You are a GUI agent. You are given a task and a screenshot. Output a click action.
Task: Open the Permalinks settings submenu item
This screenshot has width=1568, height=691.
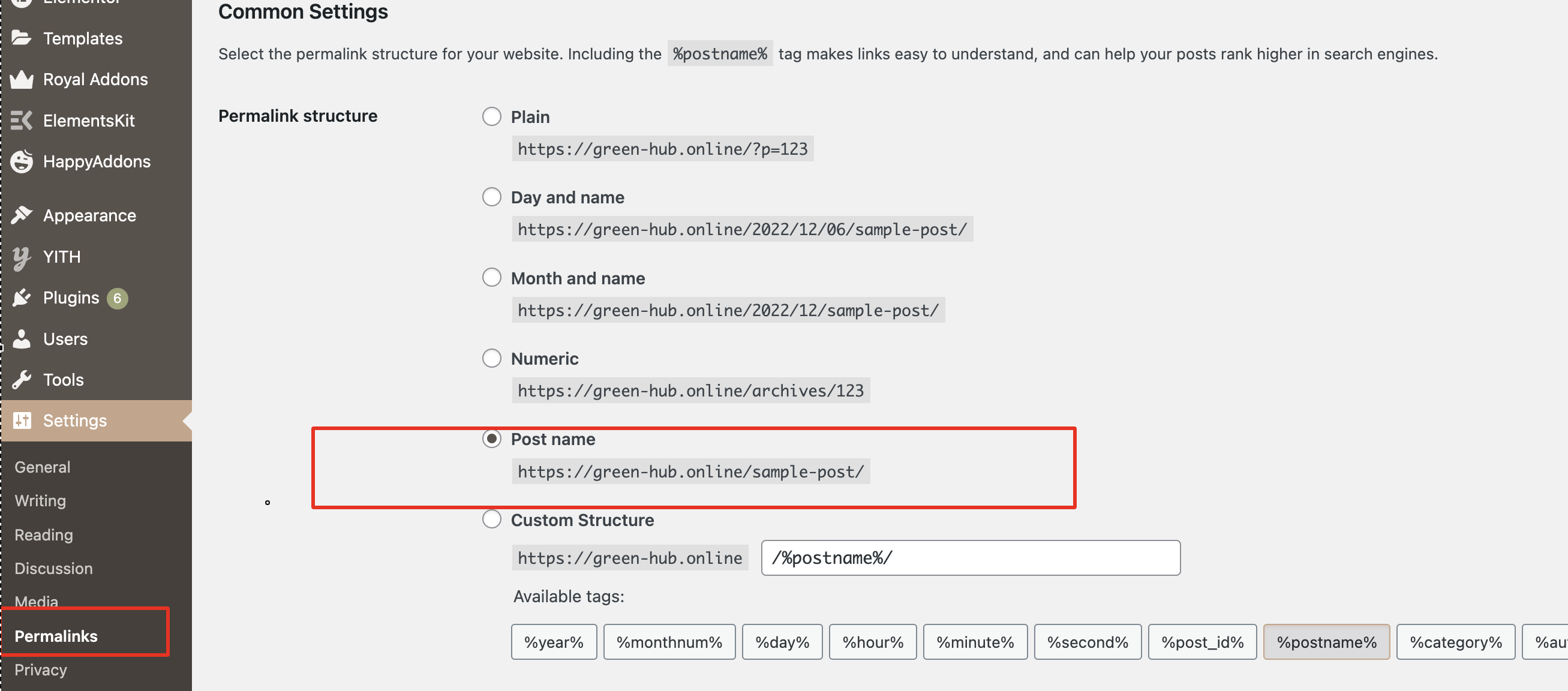pyautogui.click(x=56, y=636)
